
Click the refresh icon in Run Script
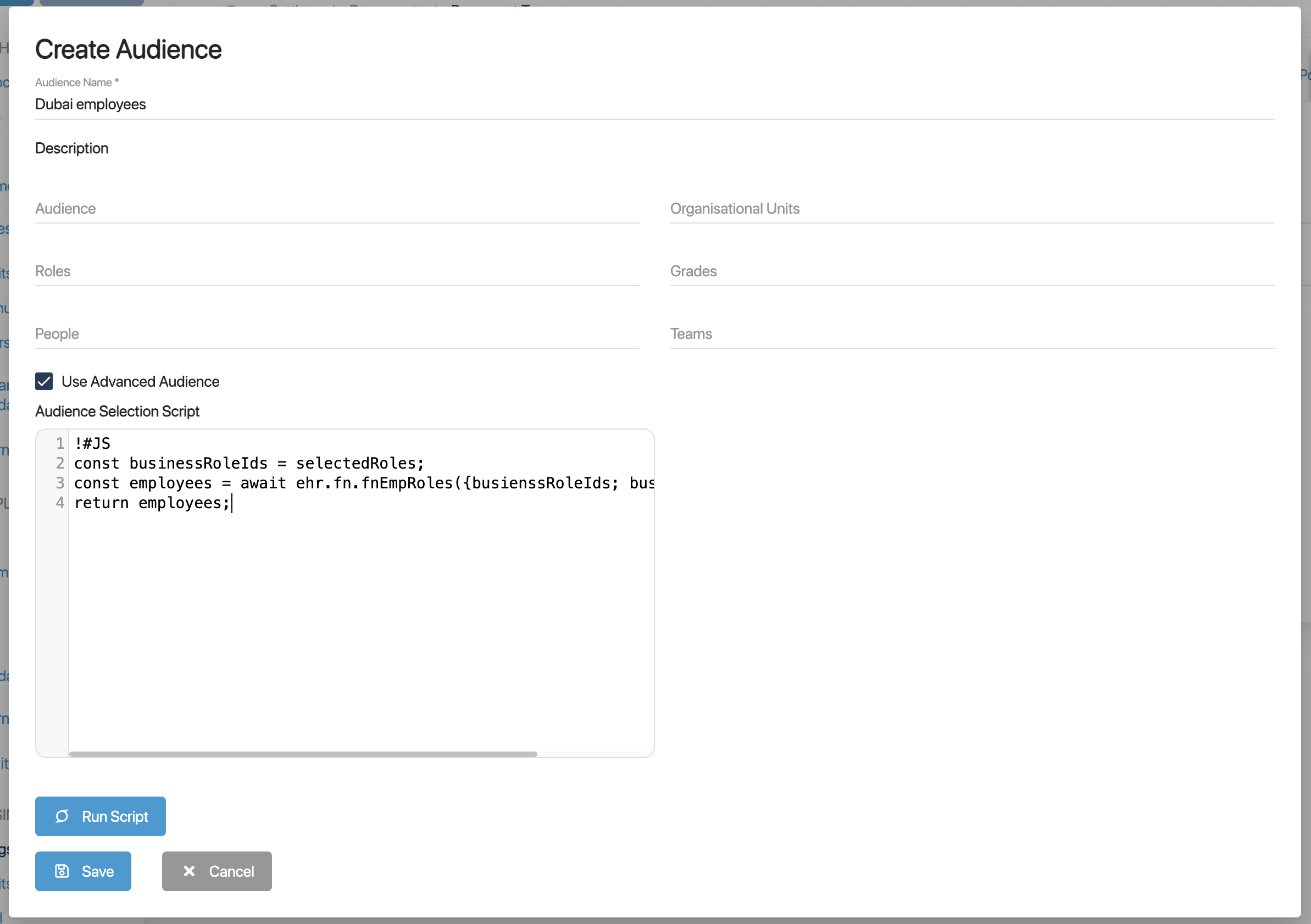(62, 816)
